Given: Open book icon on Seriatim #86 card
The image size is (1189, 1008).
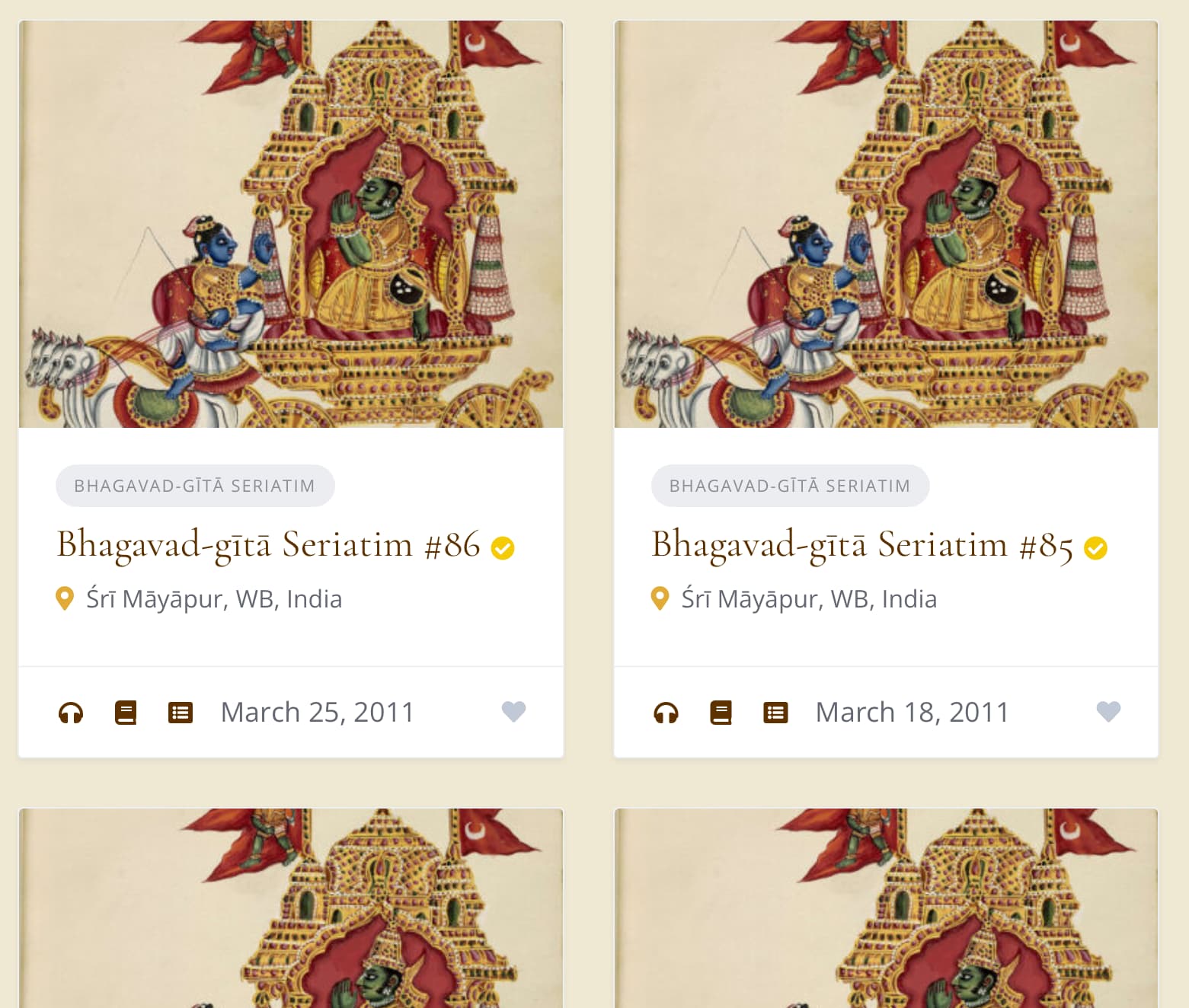Looking at the screenshot, I should coord(126,713).
